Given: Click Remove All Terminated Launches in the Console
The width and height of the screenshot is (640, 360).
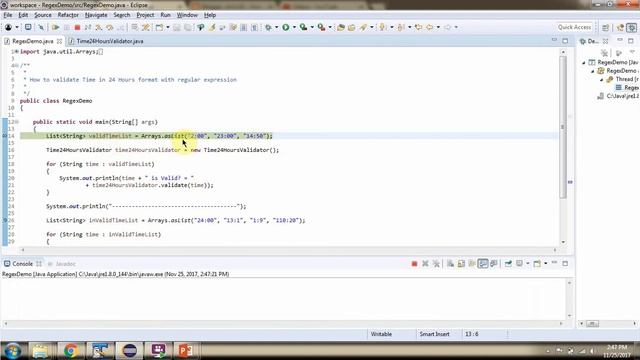Looking at the screenshot, I should pos(436,264).
